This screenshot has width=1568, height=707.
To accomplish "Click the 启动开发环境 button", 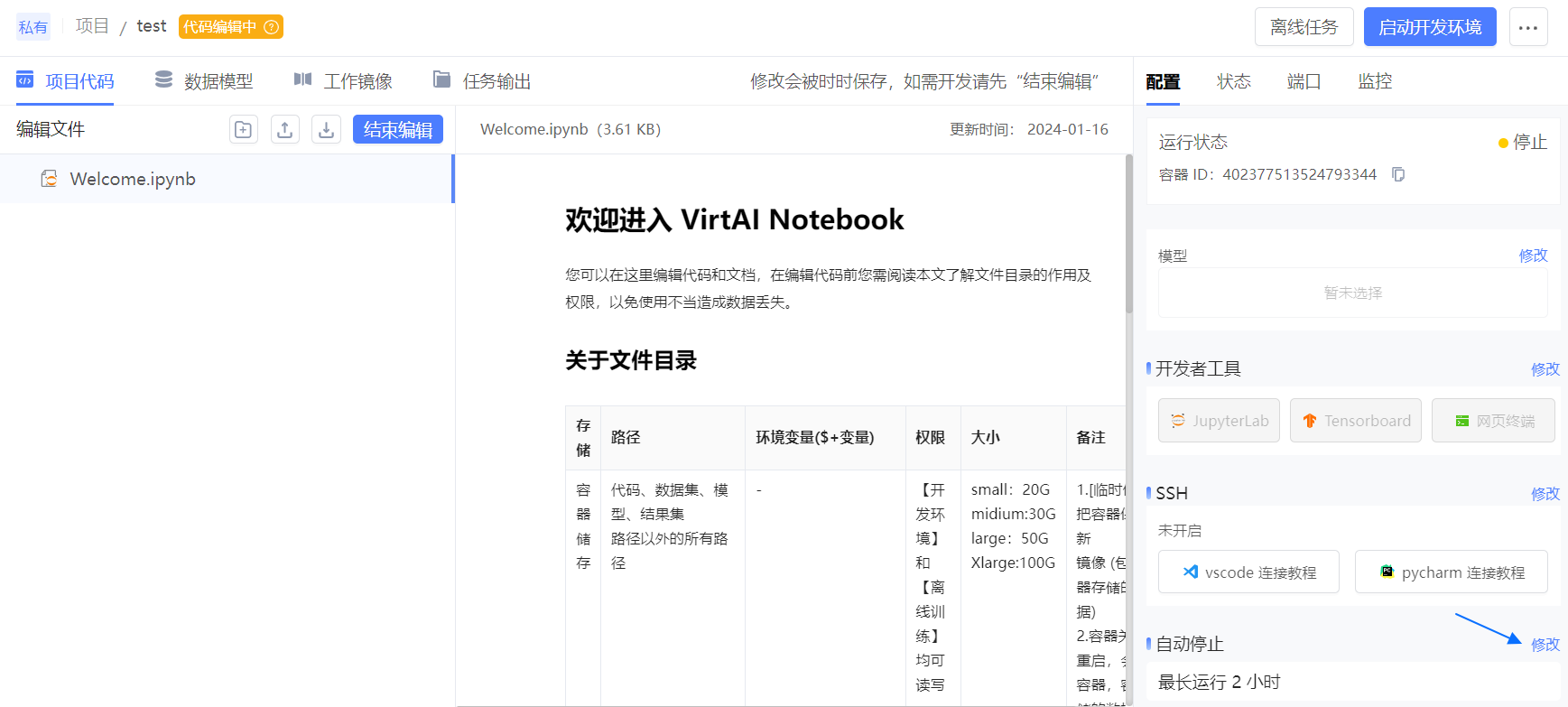I will pos(1430,27).
